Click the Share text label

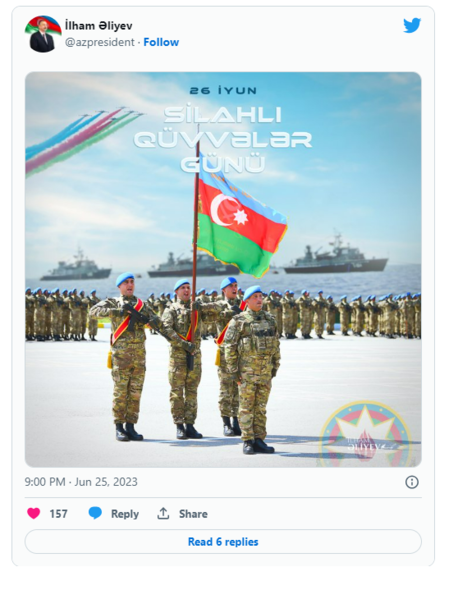(193, 514)
